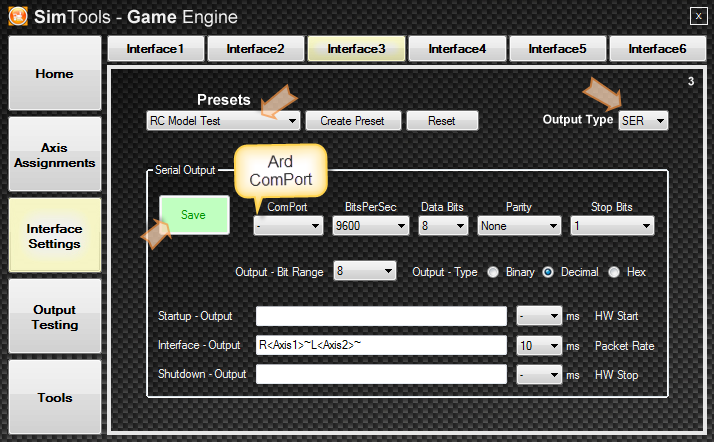This screenshot has width=714, height=442.
Task: Click into the Startup - Output text field
Action: click(381, 316)
